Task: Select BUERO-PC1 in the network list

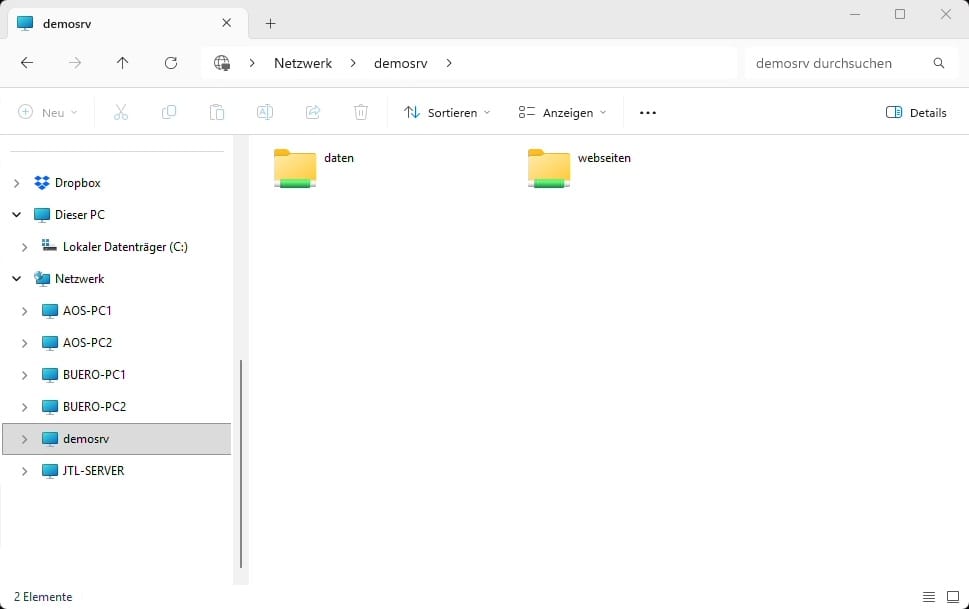Action: [x=94, y=375]
